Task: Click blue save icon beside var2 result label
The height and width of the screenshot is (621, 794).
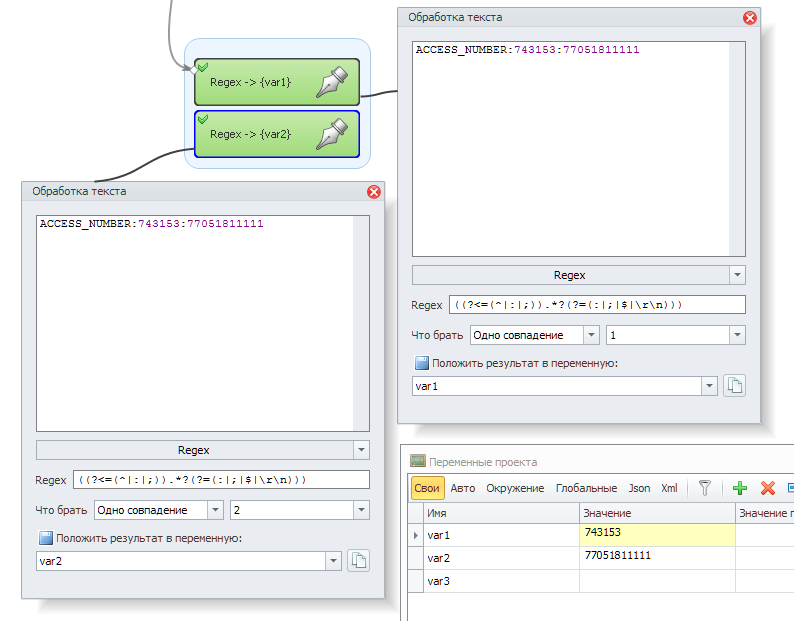Action: [45, 538]
